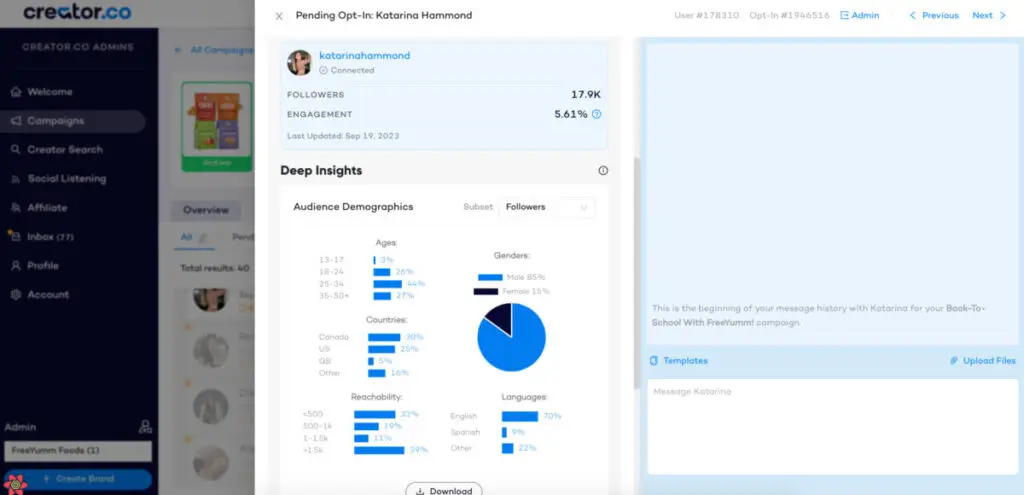The width and height of the screenshot is (1024, 495).
Task: Click the Upload Files paperclip icon
Action: coord(953,361)
